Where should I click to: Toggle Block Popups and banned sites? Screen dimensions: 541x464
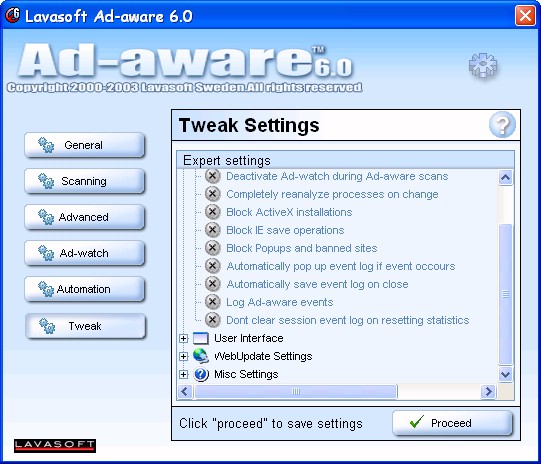point(213,248)
